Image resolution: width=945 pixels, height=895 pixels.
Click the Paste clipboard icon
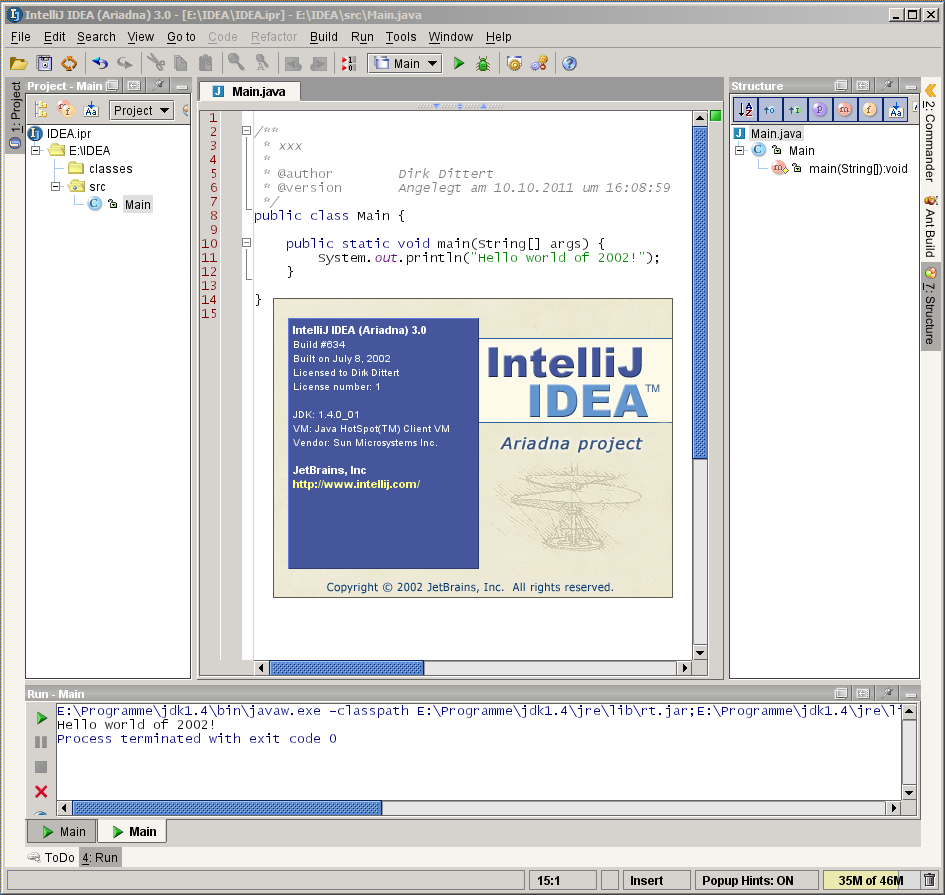(x=206, y=63)
